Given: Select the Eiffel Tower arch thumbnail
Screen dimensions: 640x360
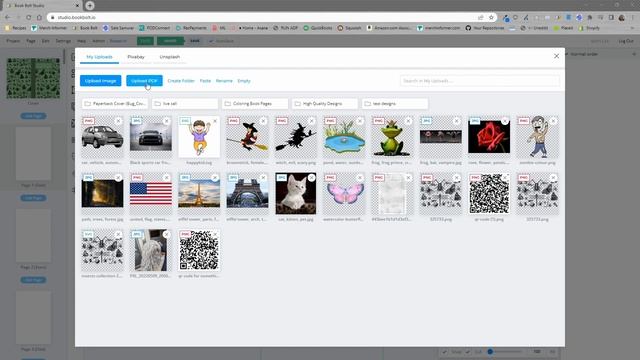Looking at the screenshot, I should click(247, 193).
